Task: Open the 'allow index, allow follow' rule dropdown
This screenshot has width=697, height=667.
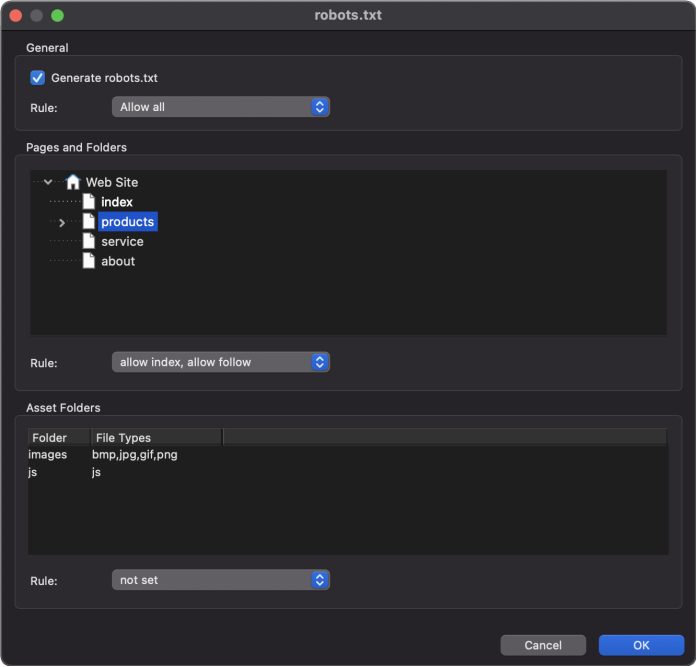Action: click(x=220, y=362)
